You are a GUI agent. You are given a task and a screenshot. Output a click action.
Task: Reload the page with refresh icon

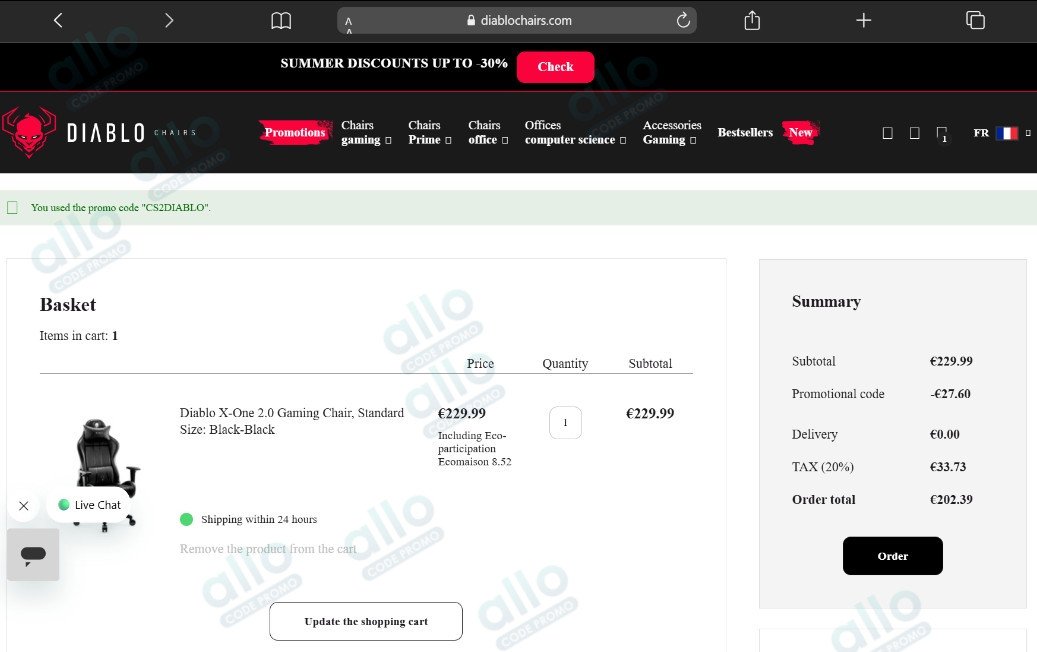pyautogui.click(x=683, y=20)
